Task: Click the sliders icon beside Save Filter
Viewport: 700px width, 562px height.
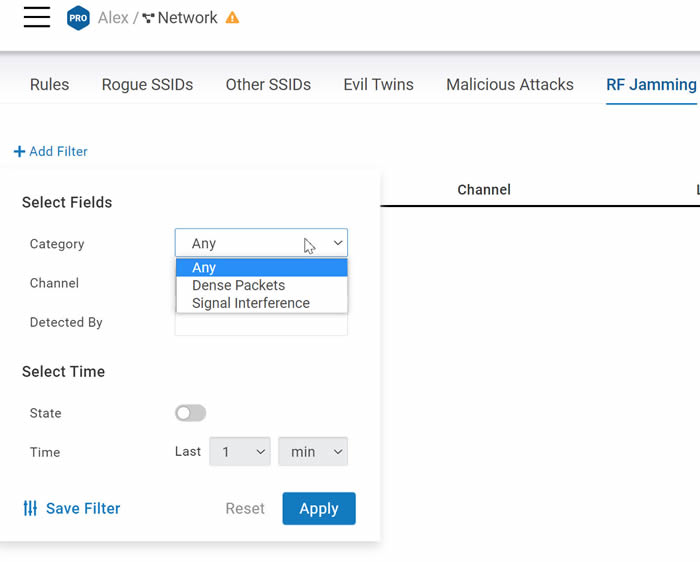Action: tap(30, 508)
